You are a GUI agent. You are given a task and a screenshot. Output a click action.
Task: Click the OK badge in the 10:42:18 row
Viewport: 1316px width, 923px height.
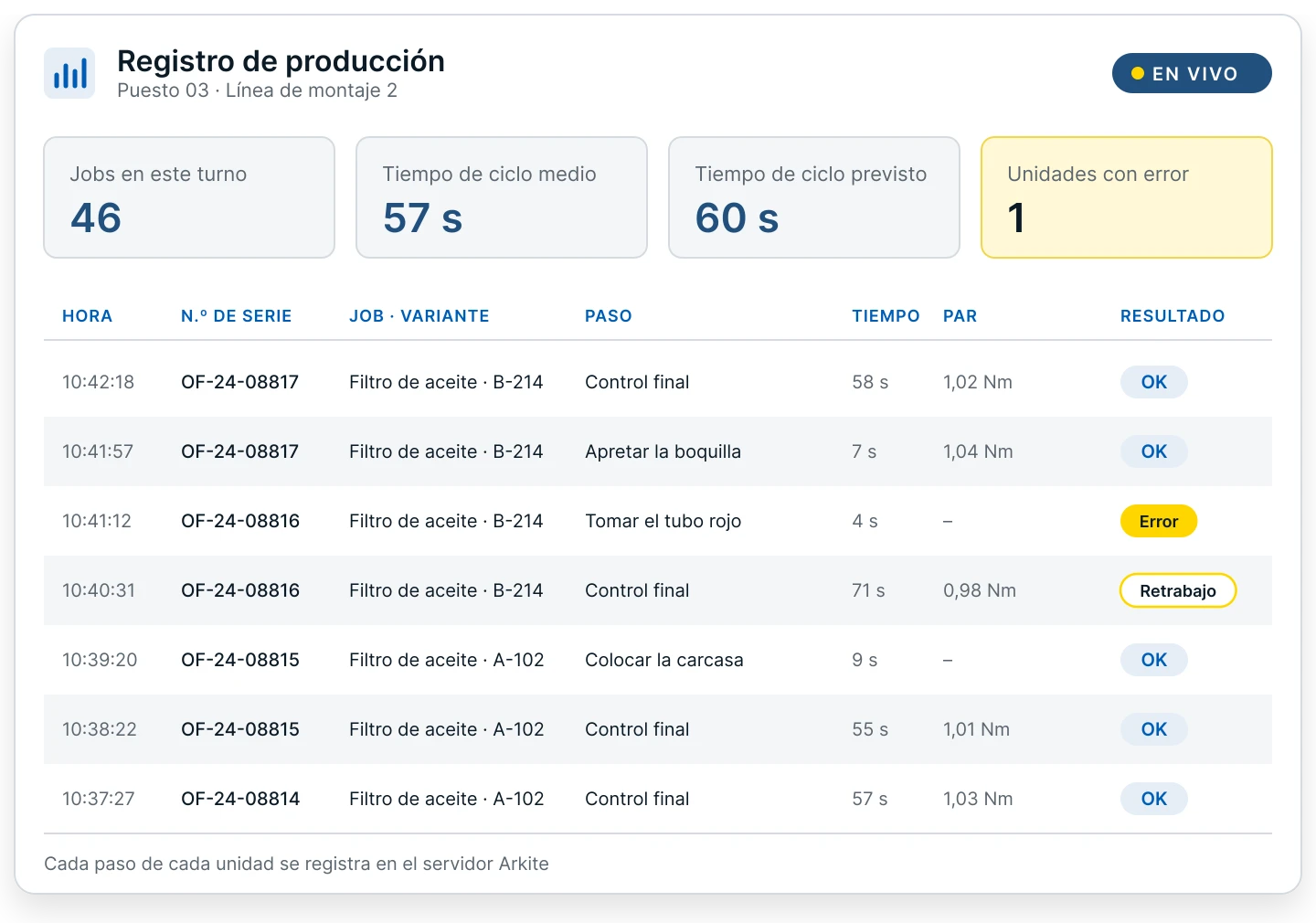(x=1154, y=382)
